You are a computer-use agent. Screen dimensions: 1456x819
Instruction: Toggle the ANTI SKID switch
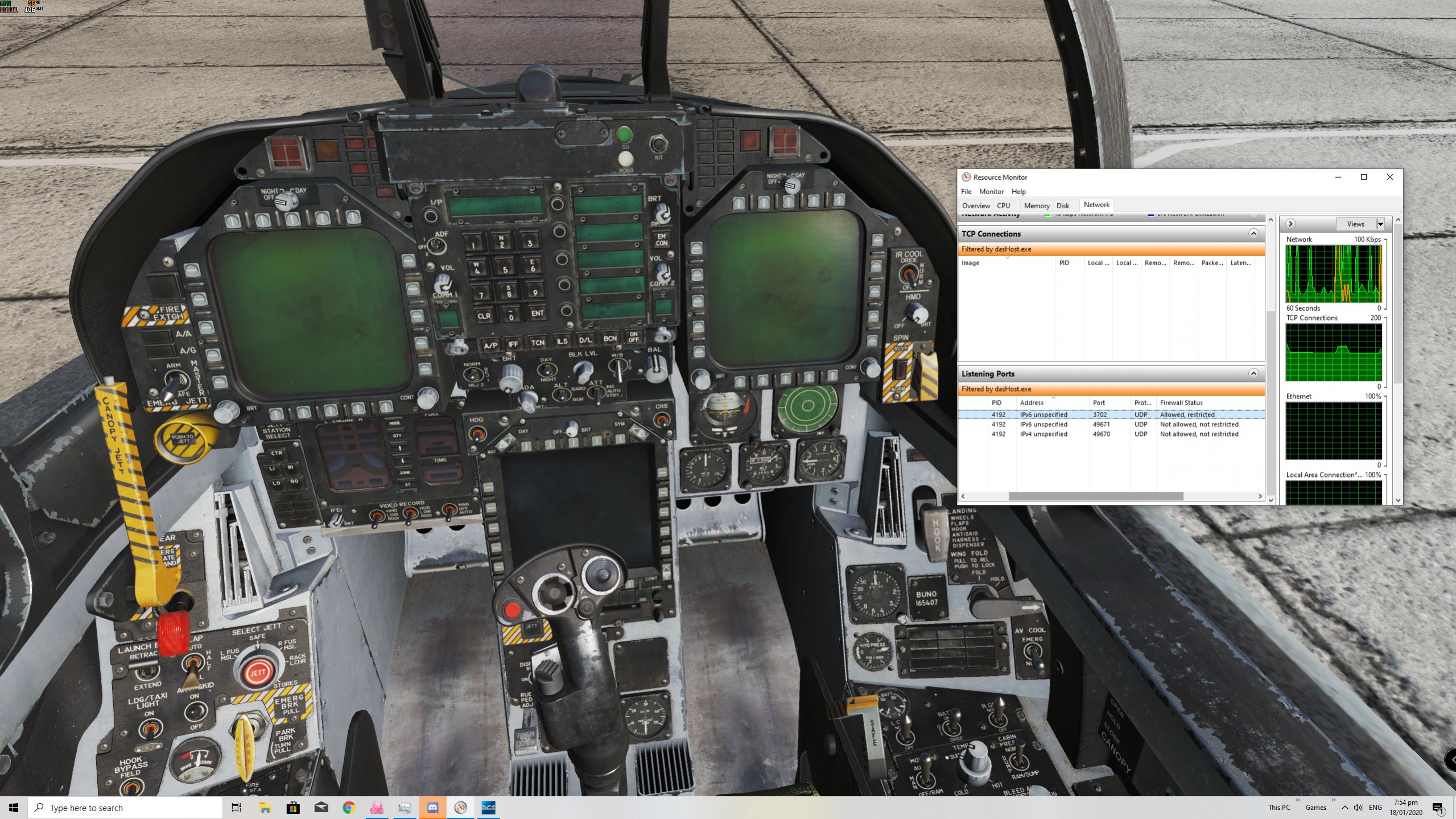(196, 711)
